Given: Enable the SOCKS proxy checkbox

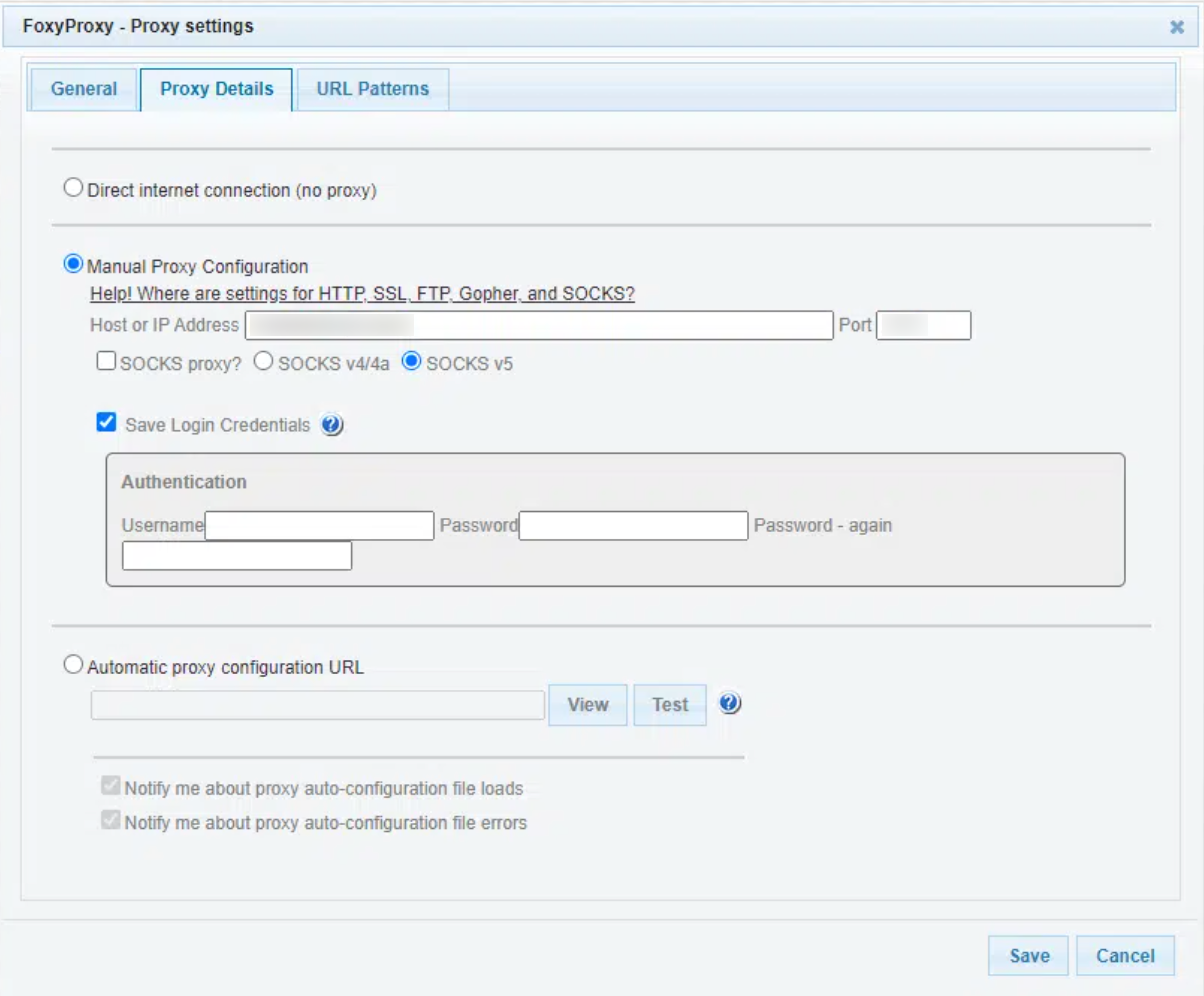Looking at the screenshot, I should [x=106, y=363].
